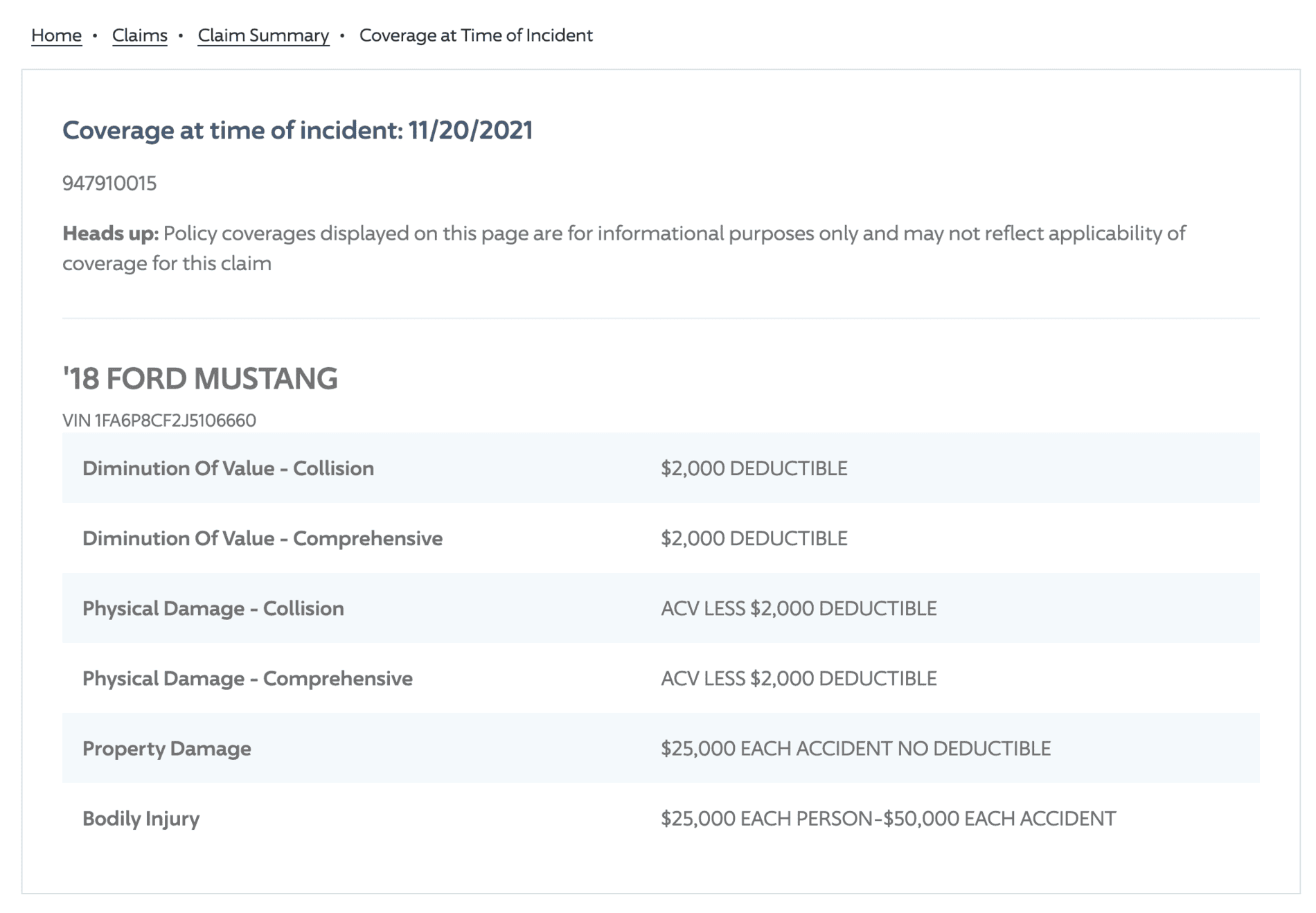Click $2,000 DEDUCTIBLE for Diminution Comprehensive
Viewport: 1316px width, 913px height.
(754, 538)
